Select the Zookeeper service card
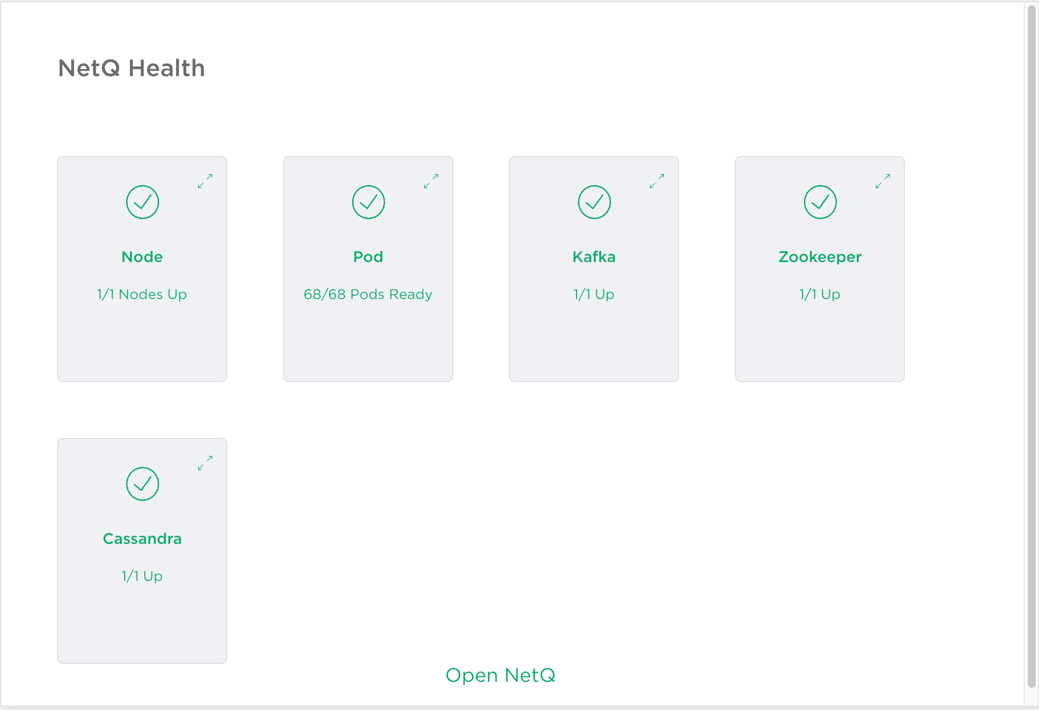Screen dimensions: 1039x710 820,268
